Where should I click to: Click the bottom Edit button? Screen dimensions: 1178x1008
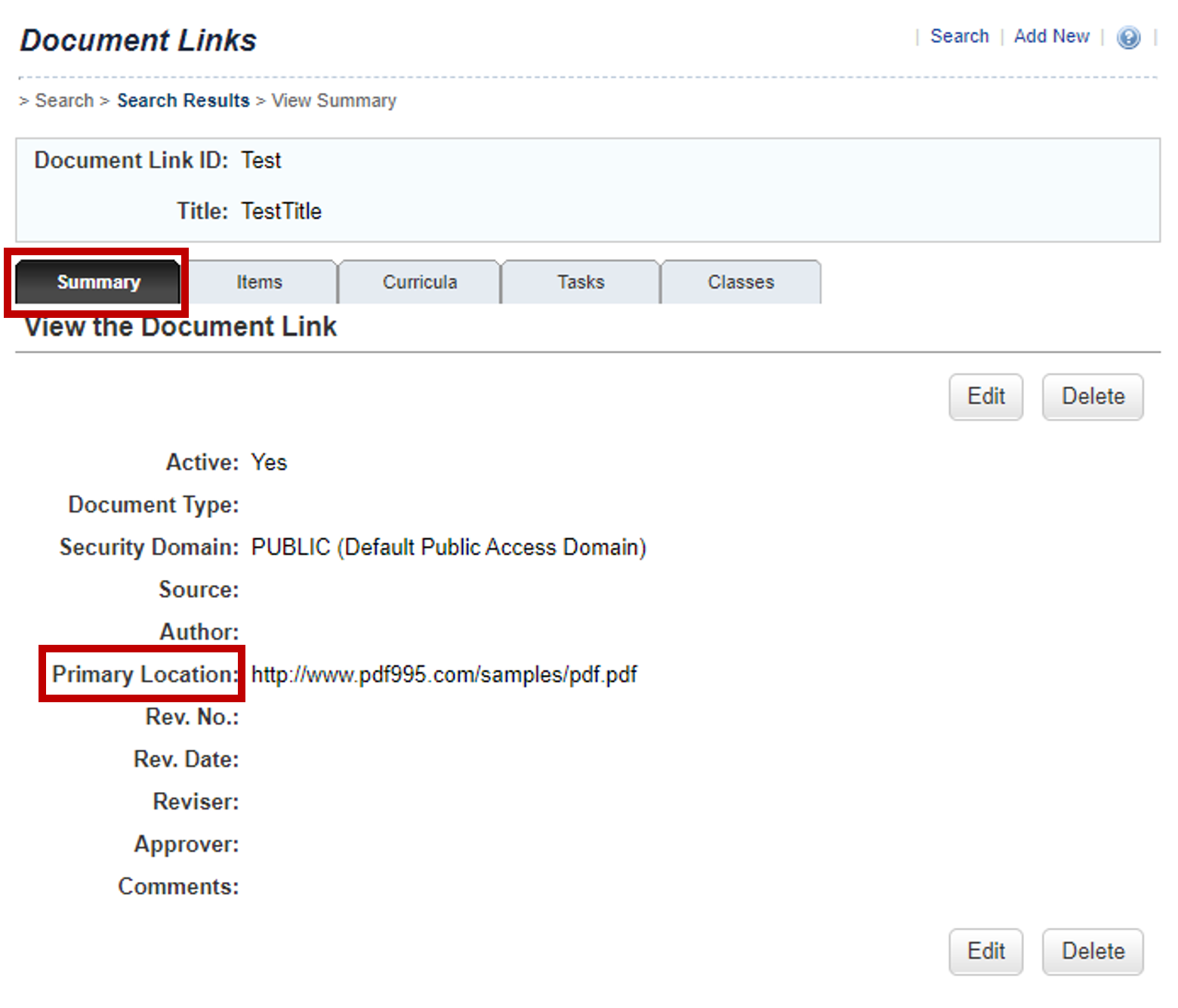(985, 951)
